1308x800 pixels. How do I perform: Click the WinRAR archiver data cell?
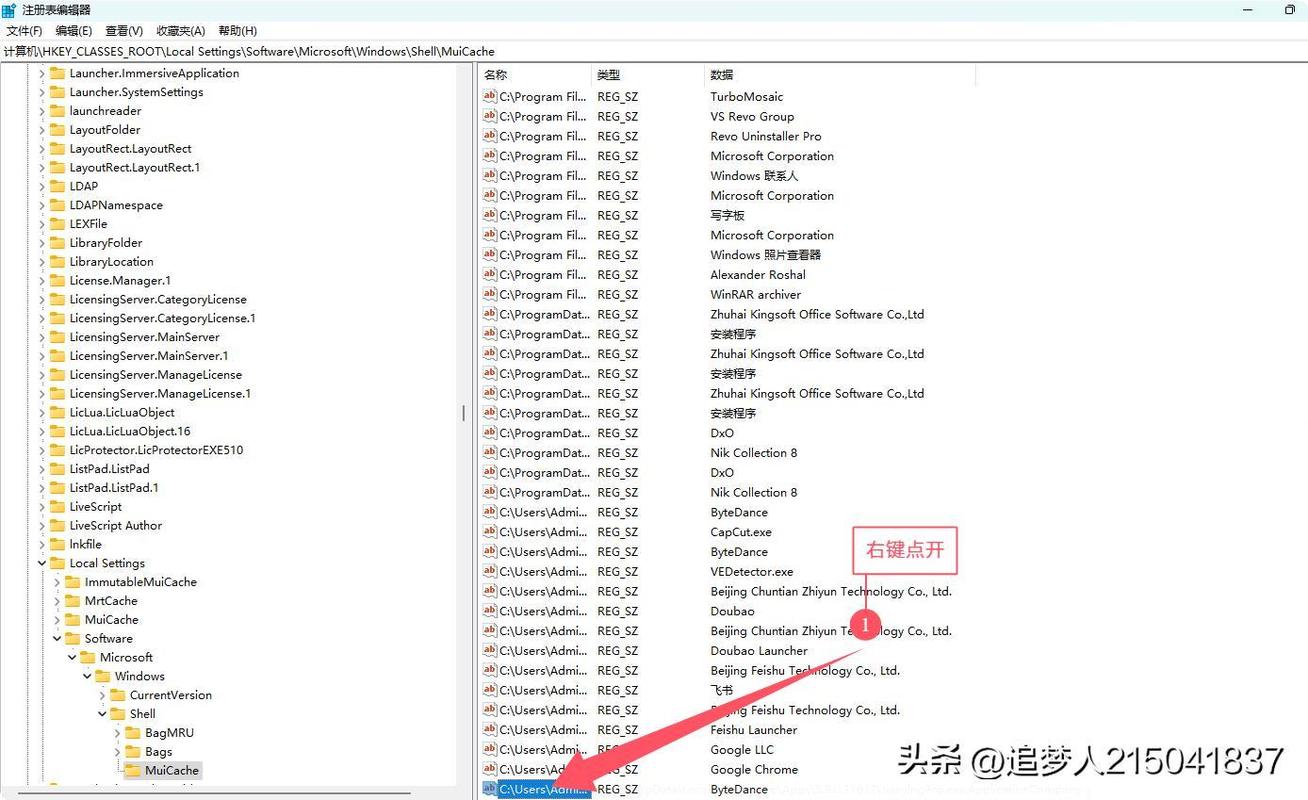pyautogui.click(x=756, y=295)
